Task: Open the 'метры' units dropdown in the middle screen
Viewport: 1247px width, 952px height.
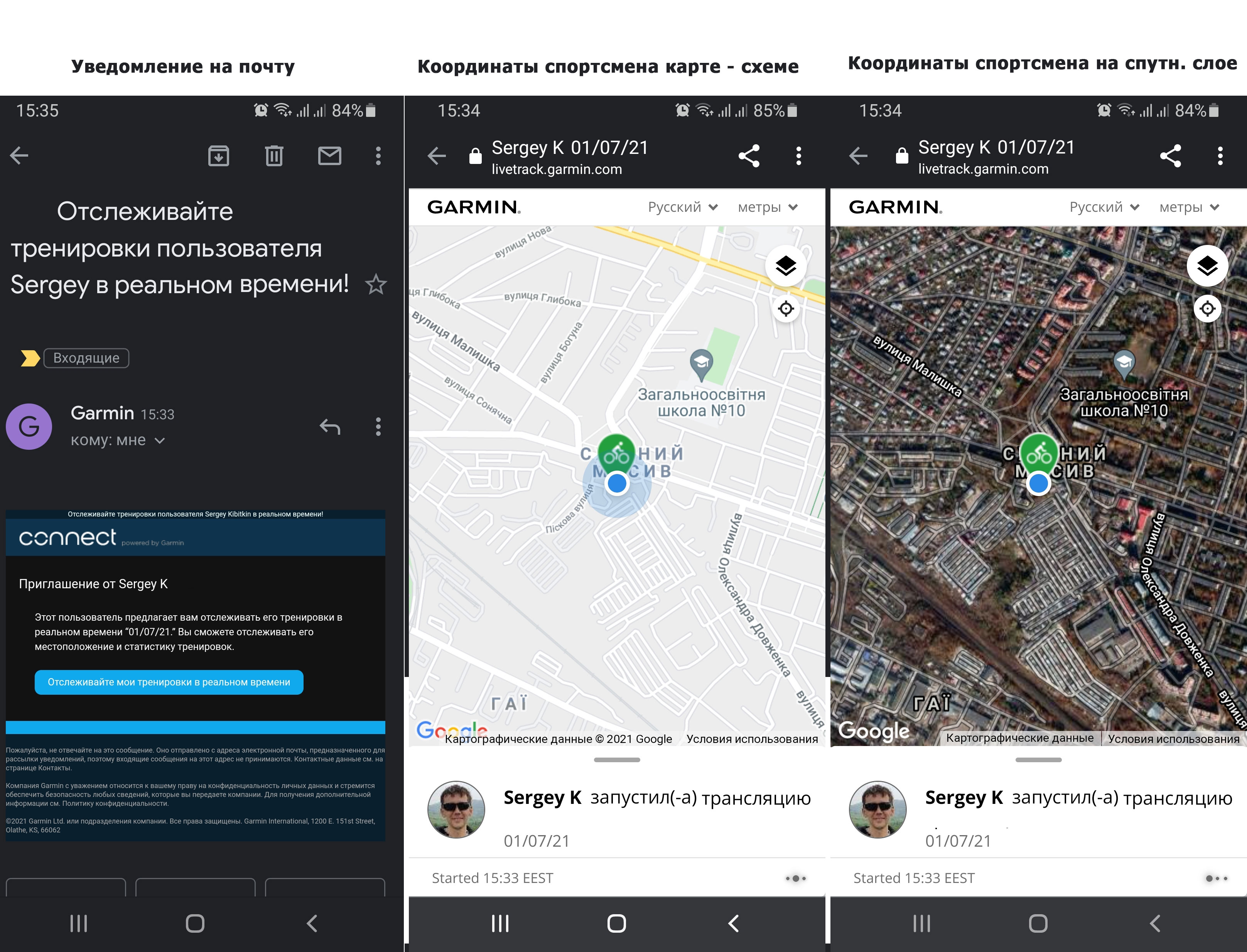Action: (x=767, y=208)
